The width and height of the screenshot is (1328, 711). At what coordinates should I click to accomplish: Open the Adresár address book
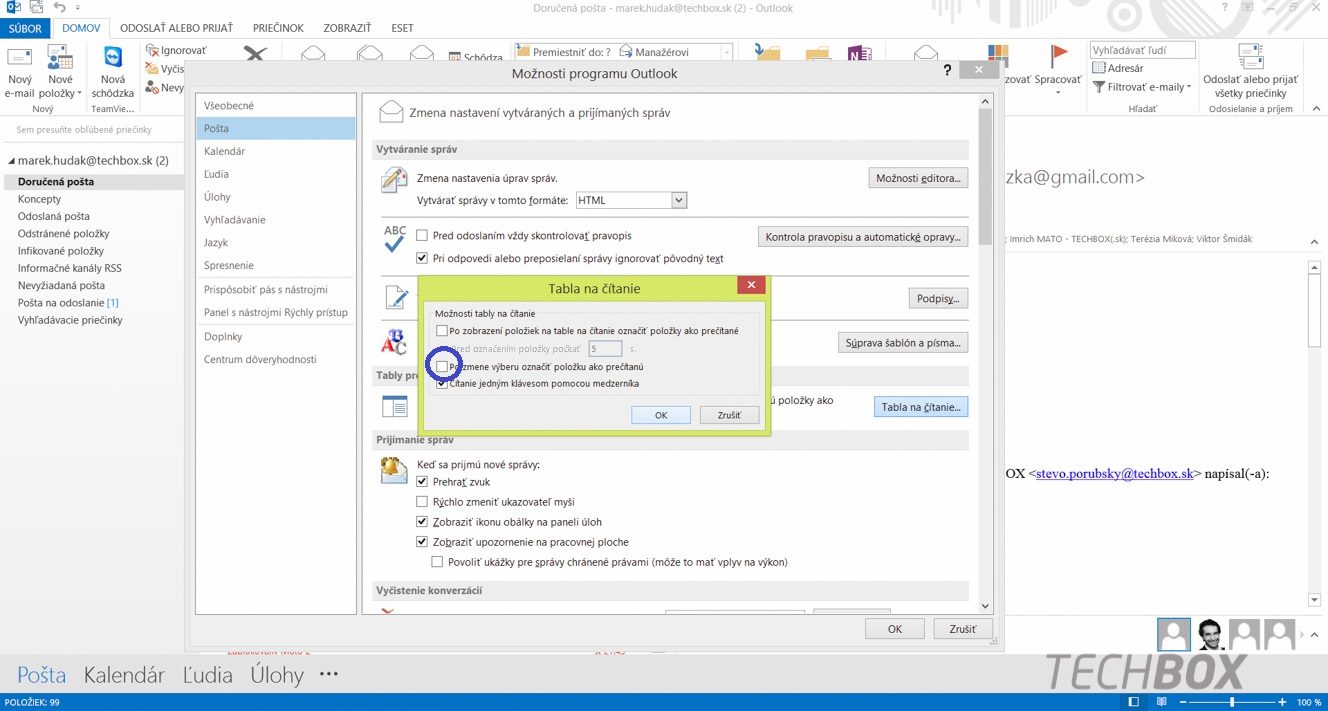(x=1118, y=68)
